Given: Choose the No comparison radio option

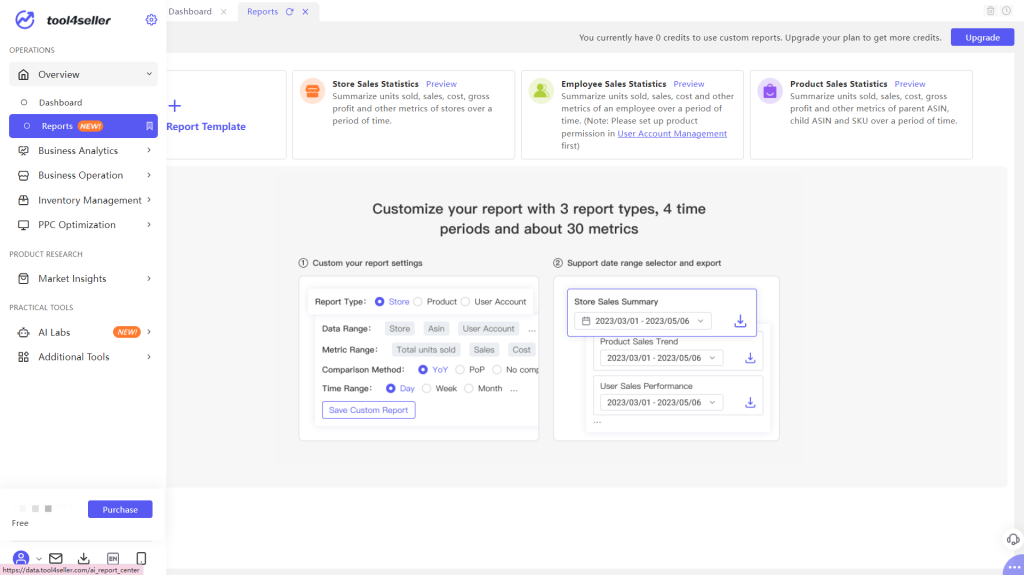Looking at the screenshot, I should tap(497, 370).
